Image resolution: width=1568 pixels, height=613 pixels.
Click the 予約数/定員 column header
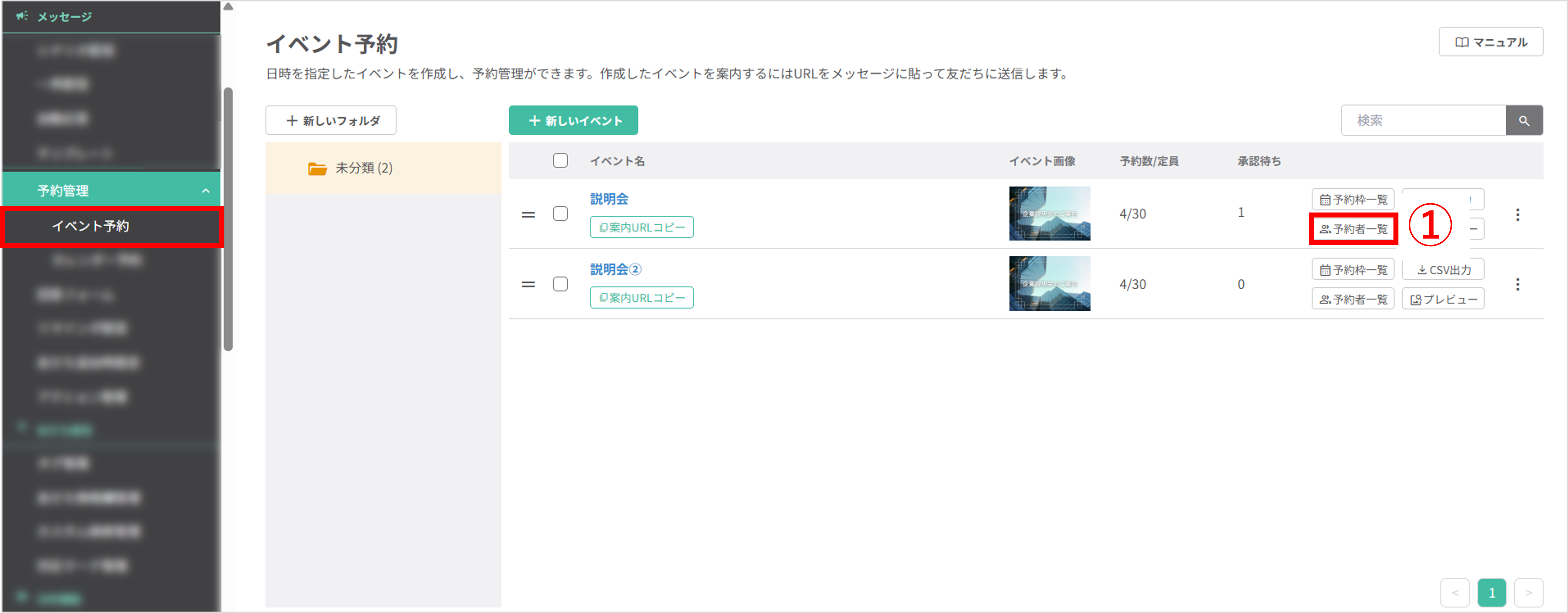tap(1149, 161)
